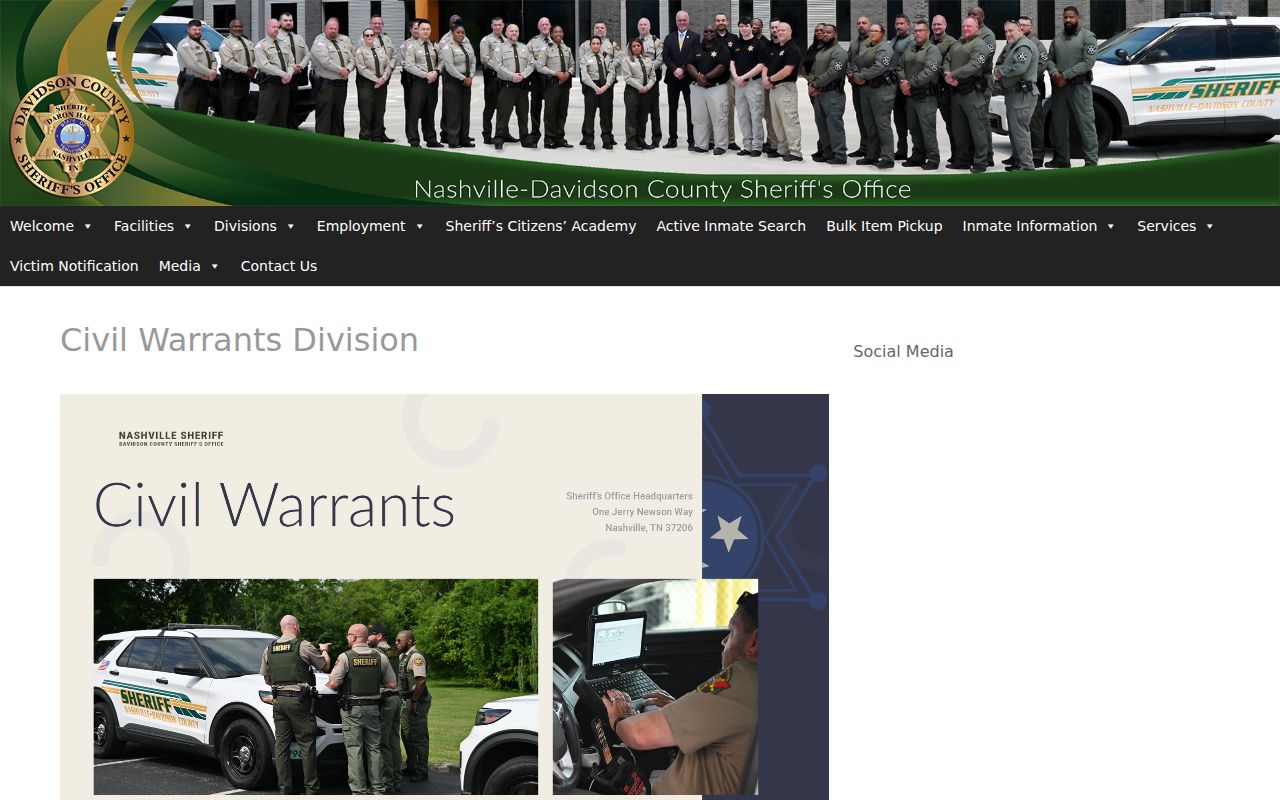The image size is (1280, 800).
Task: Expand the Media dropdown arrow
Action: pos(214,267)
